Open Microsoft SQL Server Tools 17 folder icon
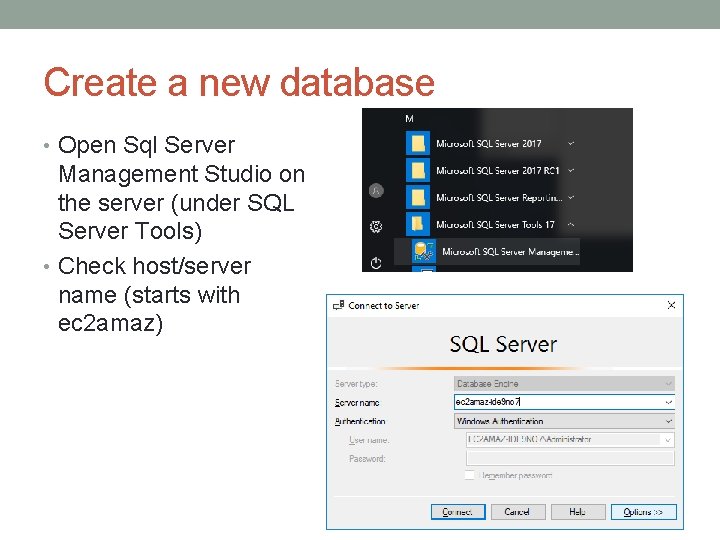This screenshot has width=720, height=540. tap(417, 224)
